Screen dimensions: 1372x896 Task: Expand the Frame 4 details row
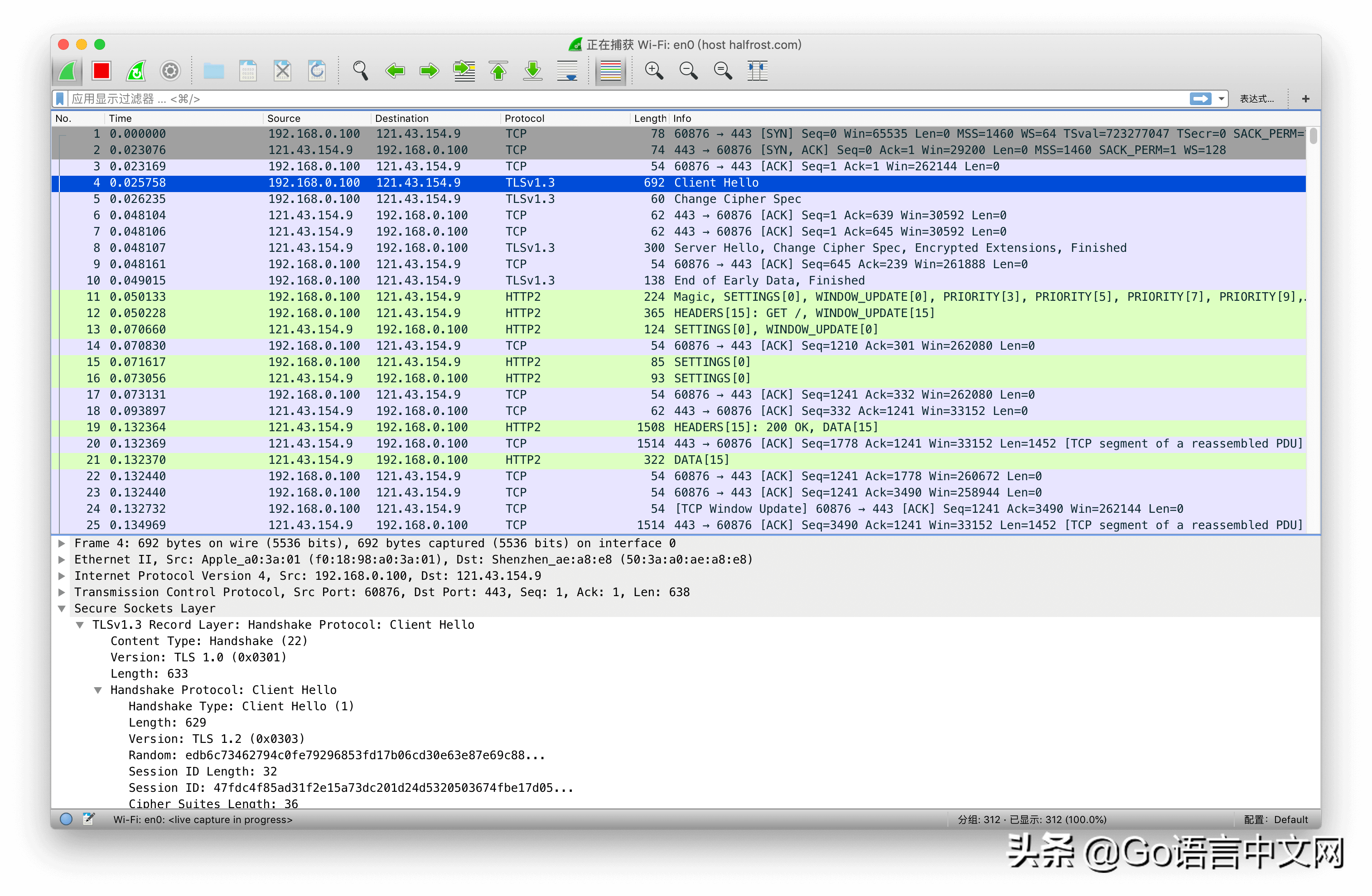(x=62, y=544)
